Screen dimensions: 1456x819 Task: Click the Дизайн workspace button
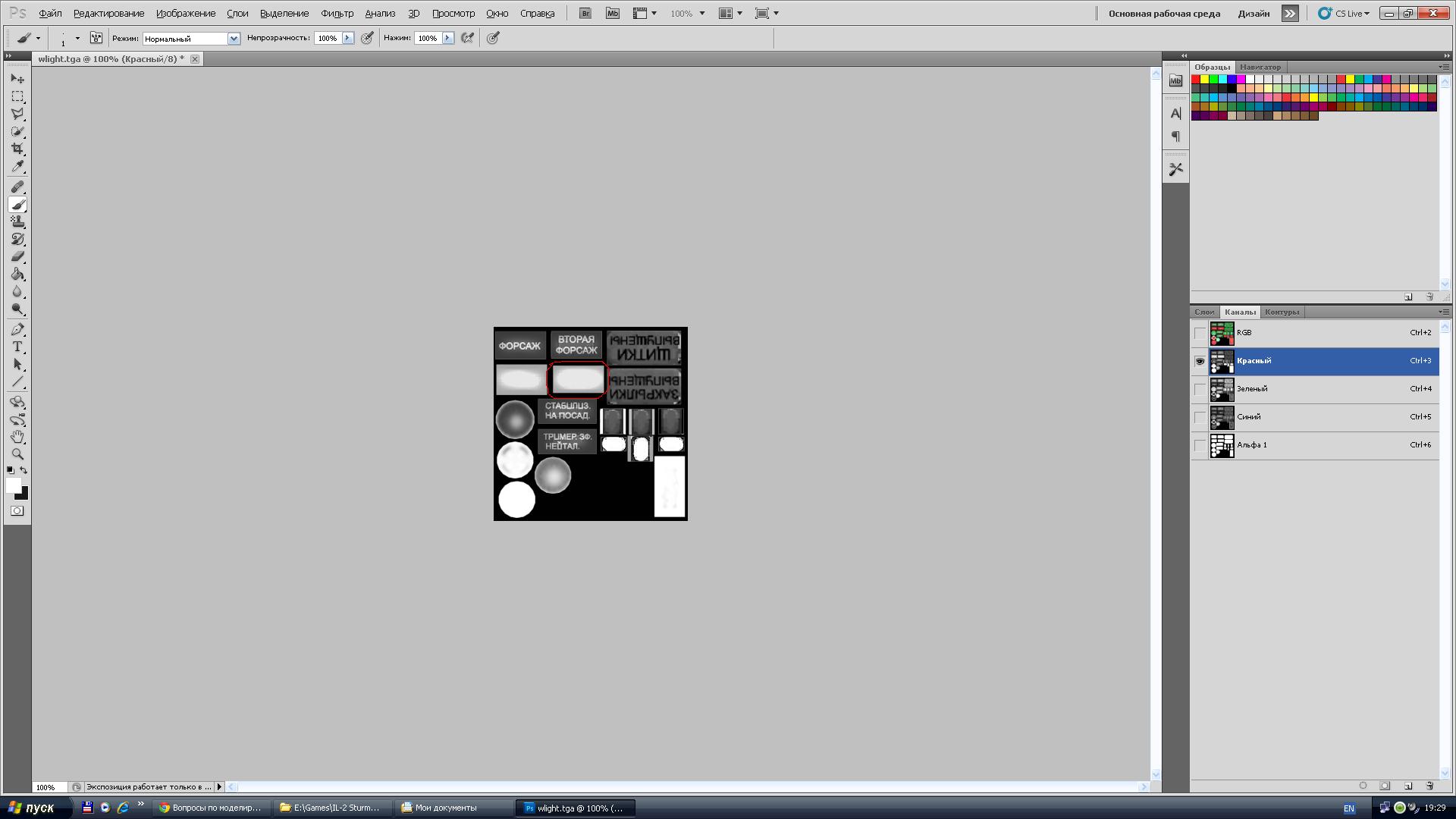pyautogui.click(x=1254, y=13)
